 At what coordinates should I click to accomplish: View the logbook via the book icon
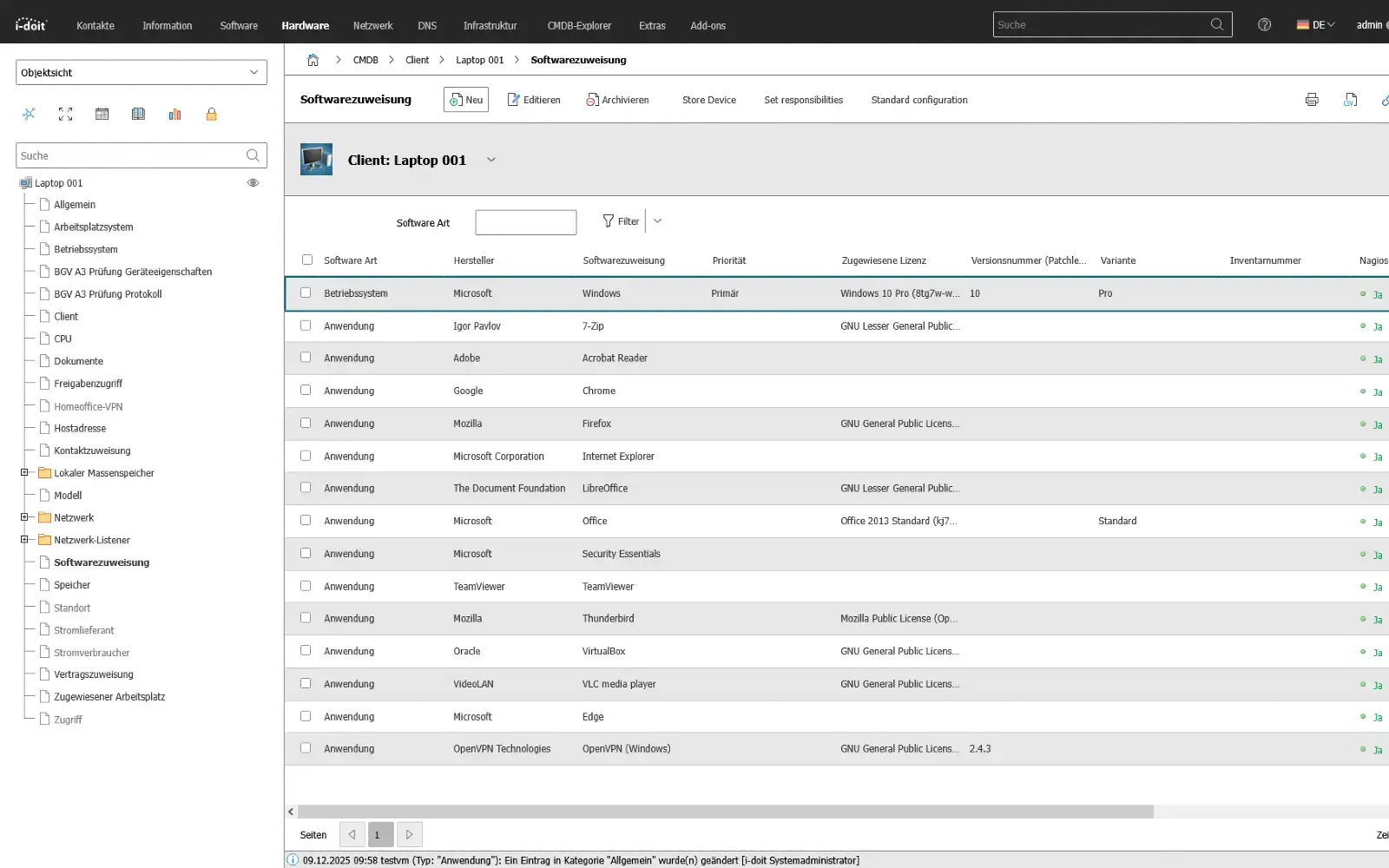pos(138,114)
